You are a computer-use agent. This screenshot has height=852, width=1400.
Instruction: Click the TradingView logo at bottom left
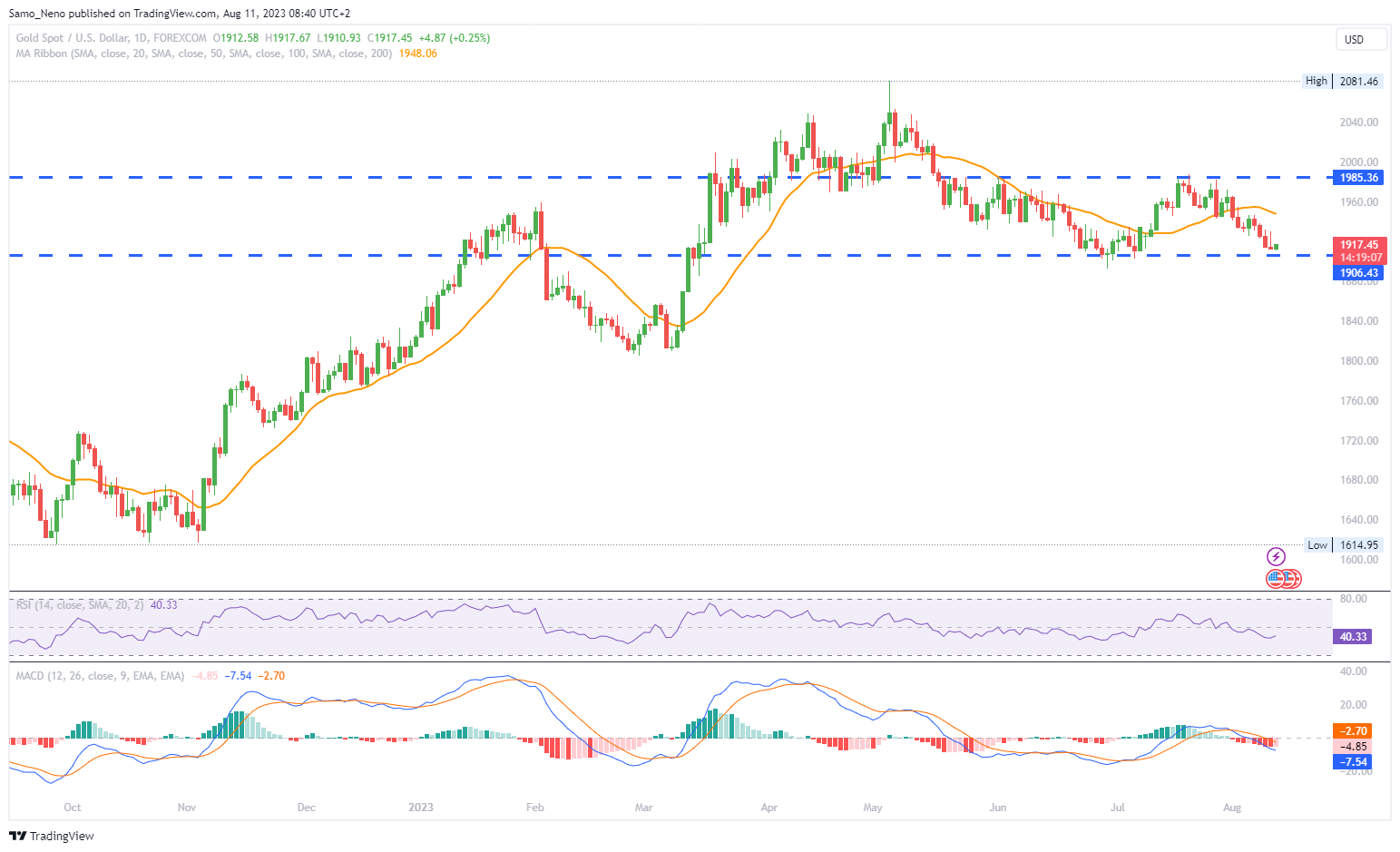52,836
